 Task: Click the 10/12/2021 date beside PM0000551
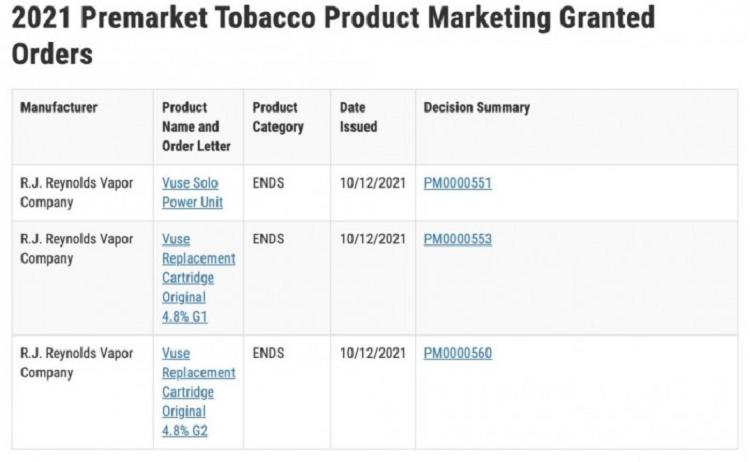pos(373,183)
